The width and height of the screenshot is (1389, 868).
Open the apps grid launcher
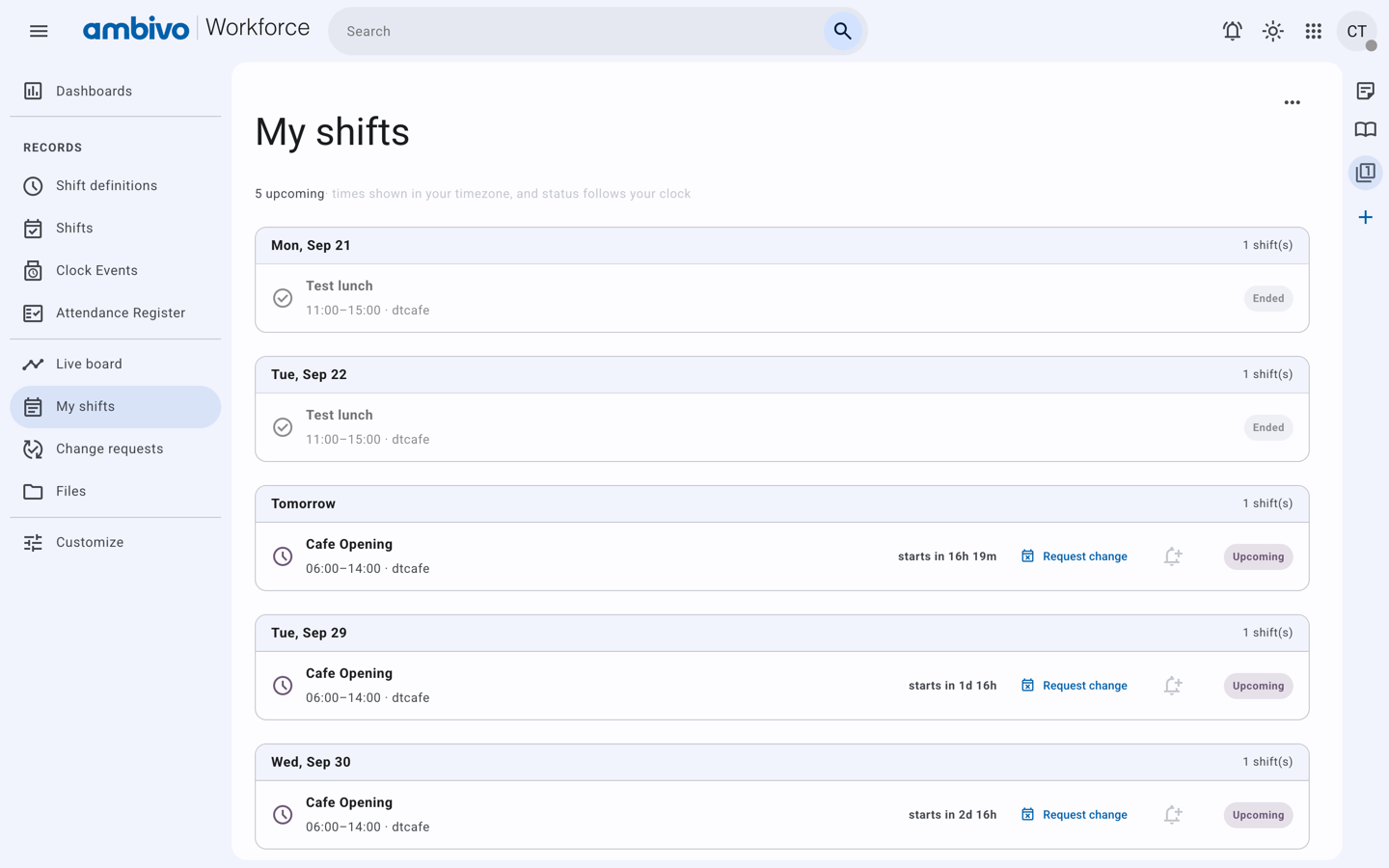1314,31
